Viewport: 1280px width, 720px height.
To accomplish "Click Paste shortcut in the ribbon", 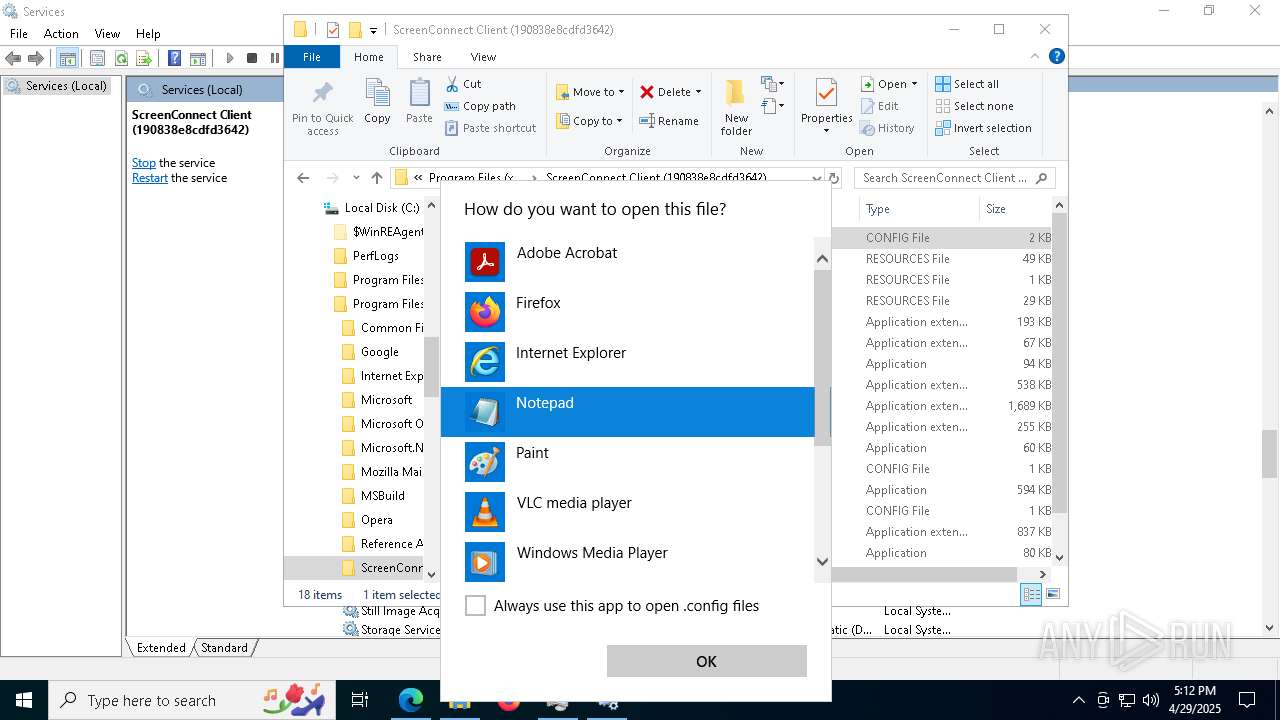I will (x=491, y=128).
